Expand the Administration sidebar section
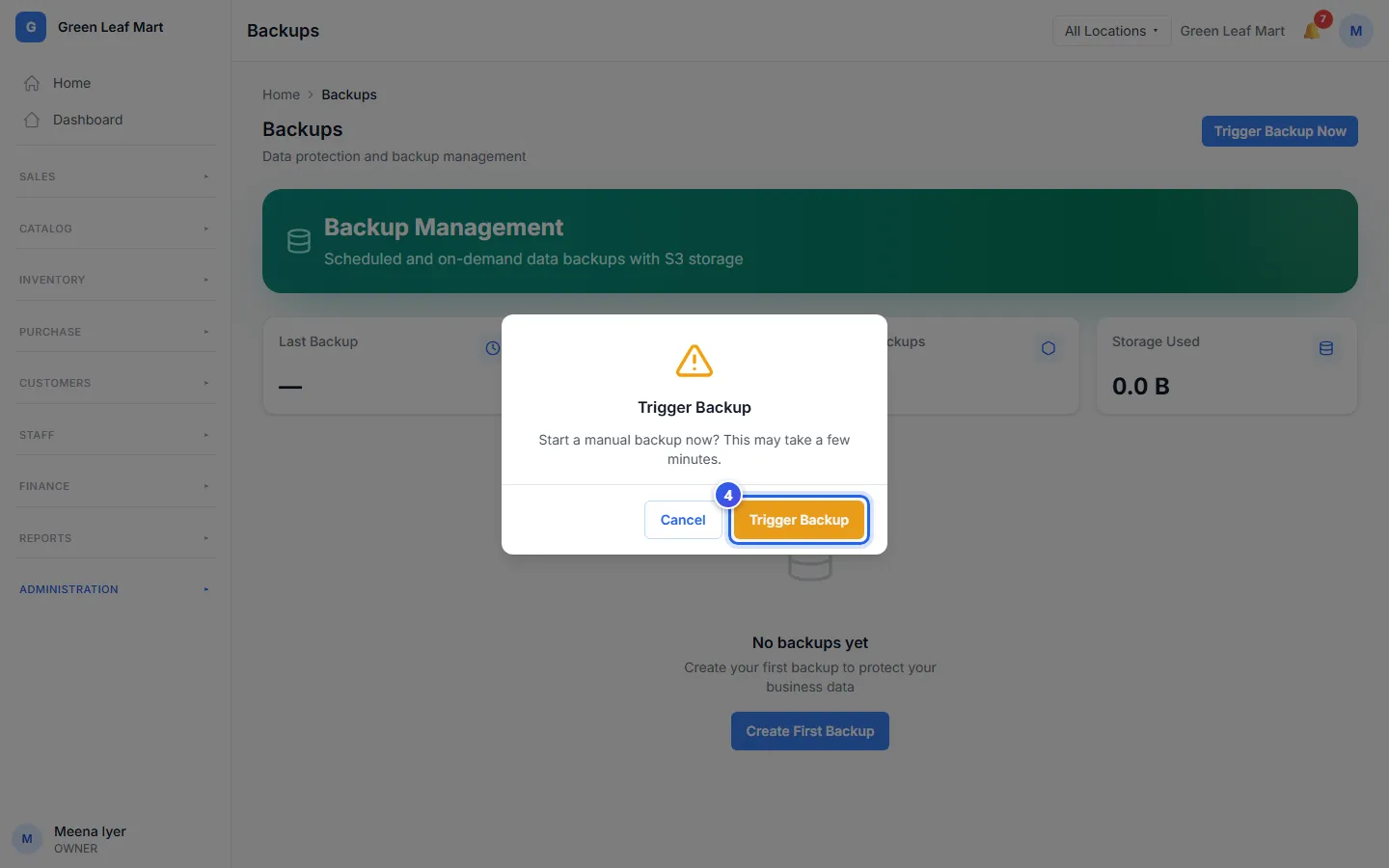 pyautogui.click(x=115, y=589)
